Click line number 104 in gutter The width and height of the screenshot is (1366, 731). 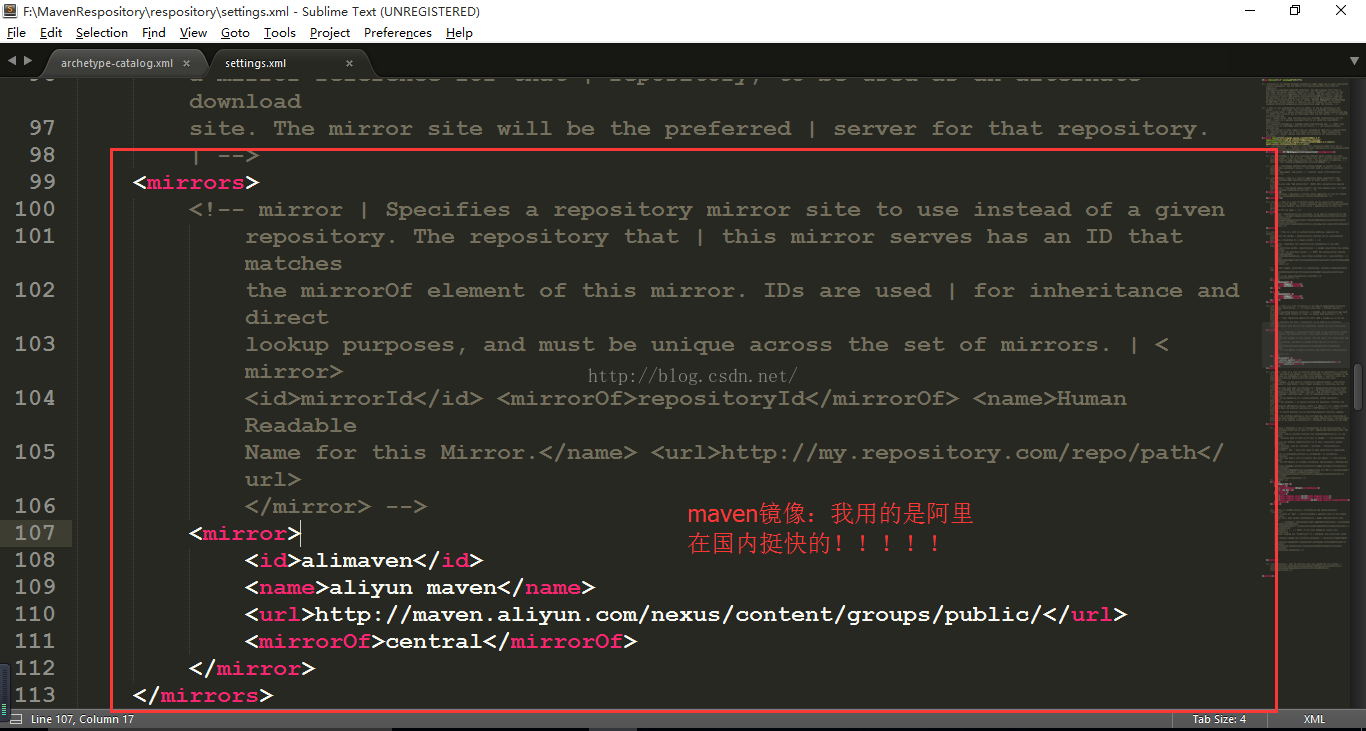tap(35, 398)
